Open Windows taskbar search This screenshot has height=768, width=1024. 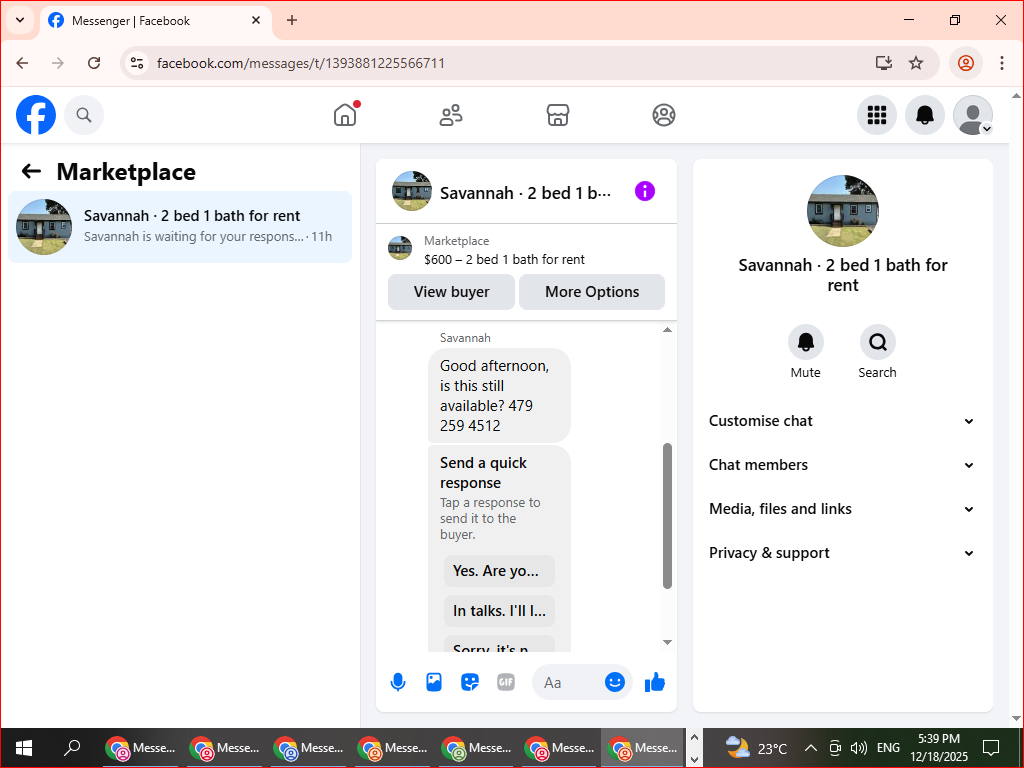[x=72, y=748]
